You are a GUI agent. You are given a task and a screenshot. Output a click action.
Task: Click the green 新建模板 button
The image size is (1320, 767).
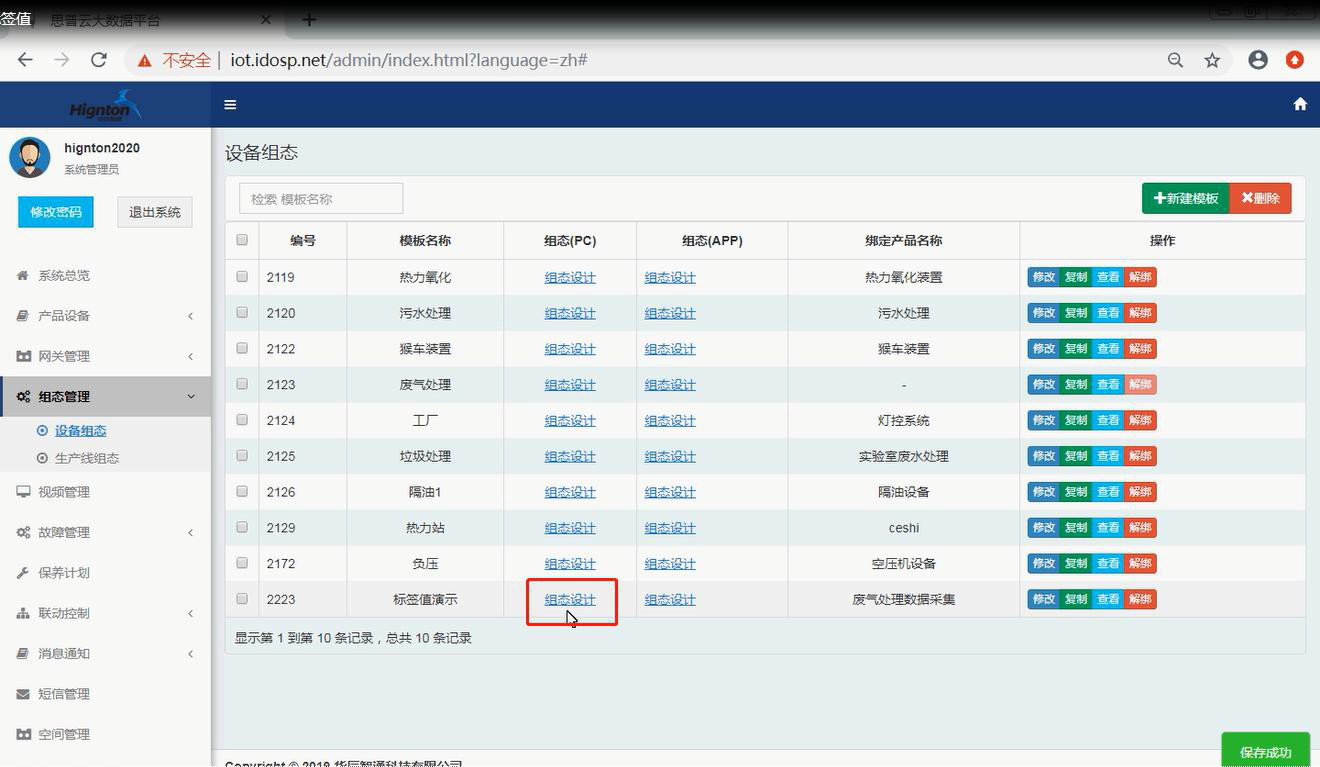pos(1185,198)
